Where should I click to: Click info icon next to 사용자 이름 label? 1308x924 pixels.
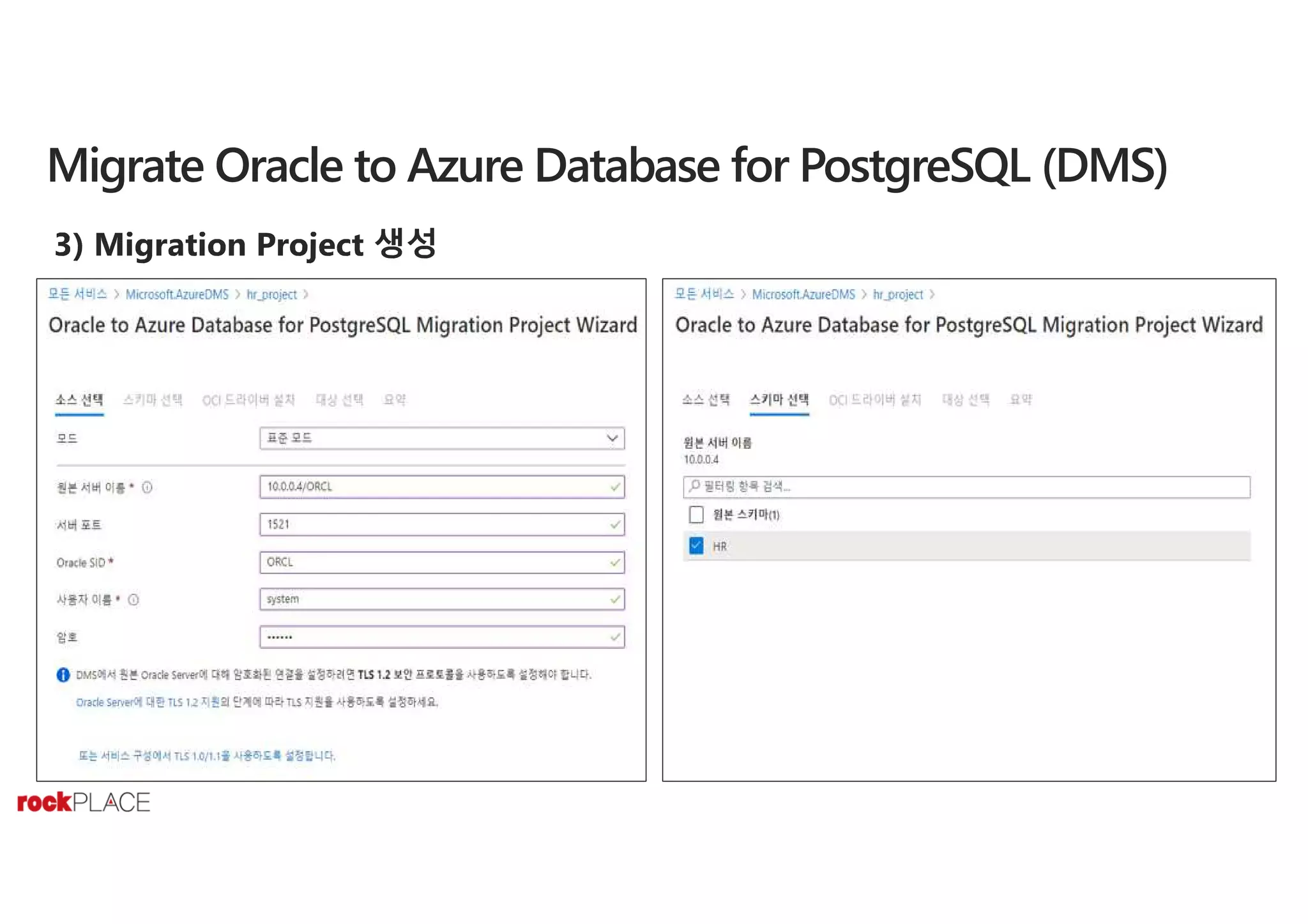133,600
